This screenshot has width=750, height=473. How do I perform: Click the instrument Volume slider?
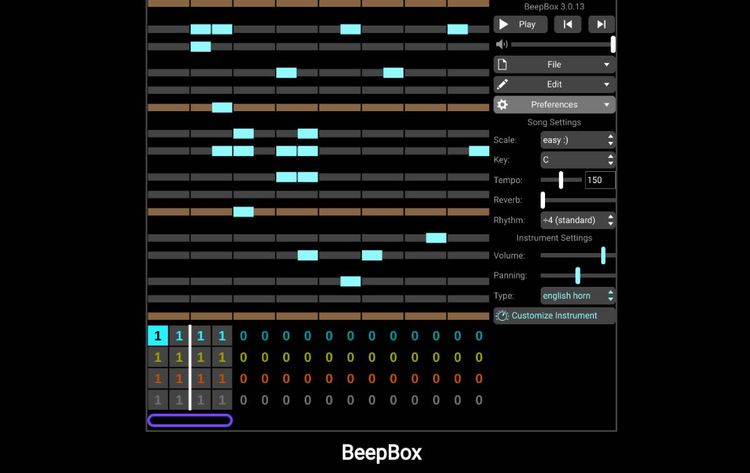coord(578,256)
